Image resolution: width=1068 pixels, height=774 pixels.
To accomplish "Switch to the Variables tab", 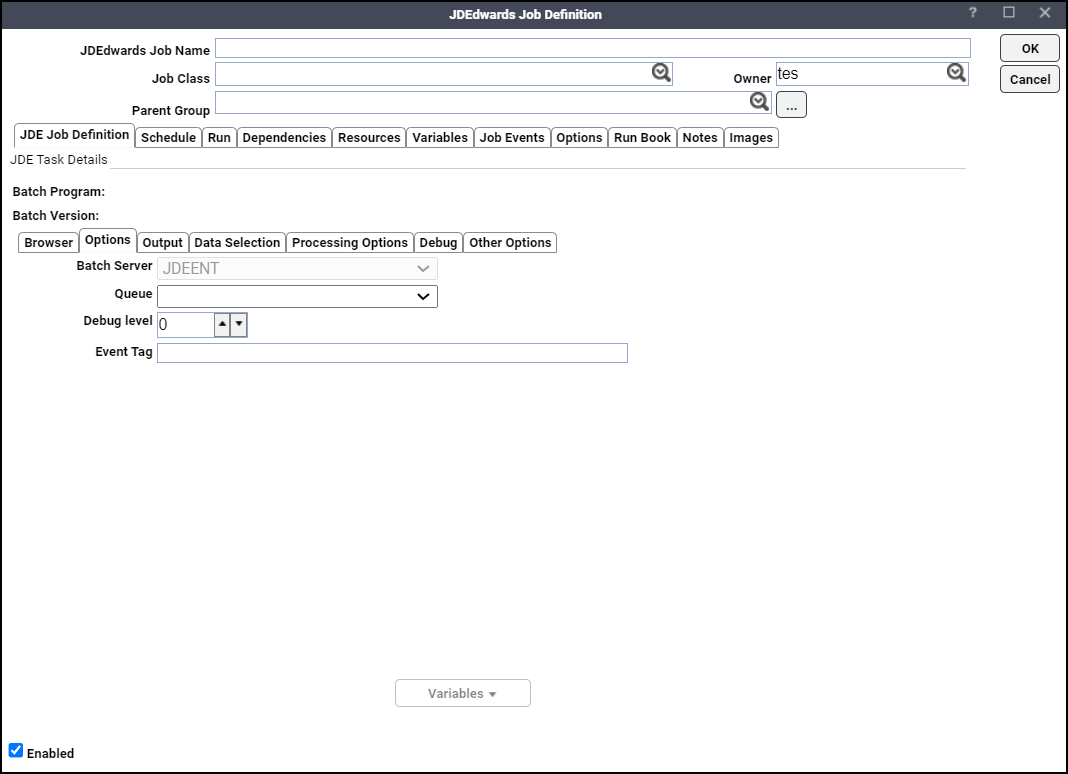I will tap(440, 138).
